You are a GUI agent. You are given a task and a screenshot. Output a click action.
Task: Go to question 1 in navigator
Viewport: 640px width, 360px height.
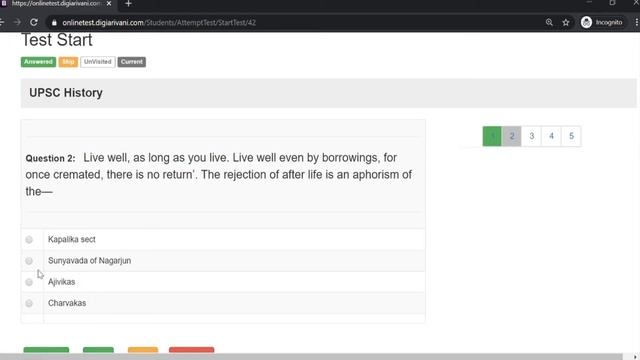pos(492,136)
